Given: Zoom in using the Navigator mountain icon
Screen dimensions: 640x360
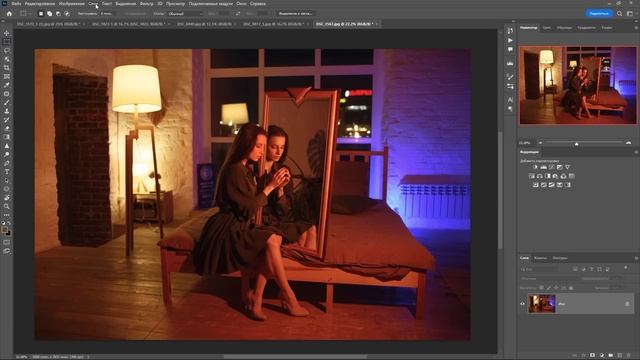Looking at the screenshot, I should pos(629,143).
